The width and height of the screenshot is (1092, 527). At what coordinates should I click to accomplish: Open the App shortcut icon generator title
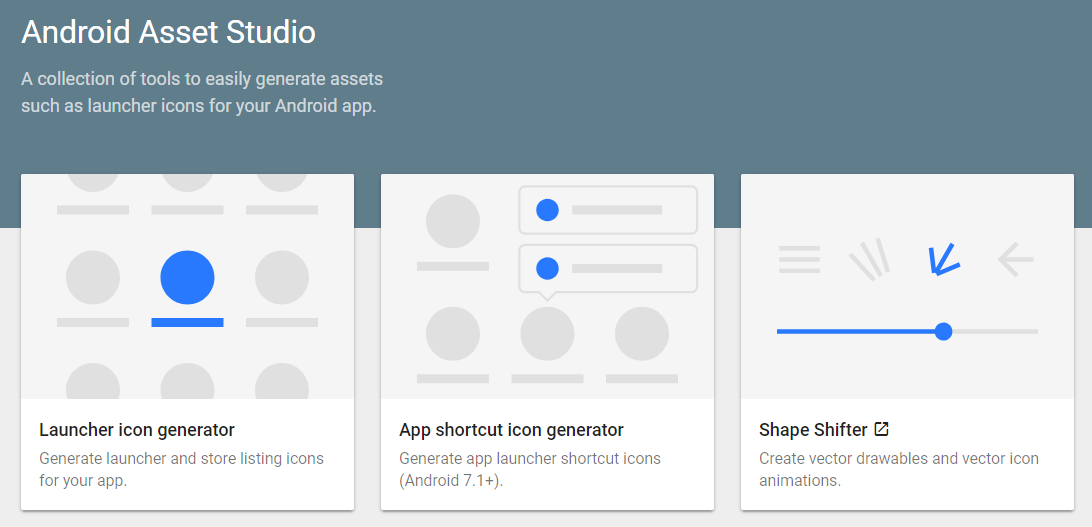pyautogui.click(x=511, y=430)
